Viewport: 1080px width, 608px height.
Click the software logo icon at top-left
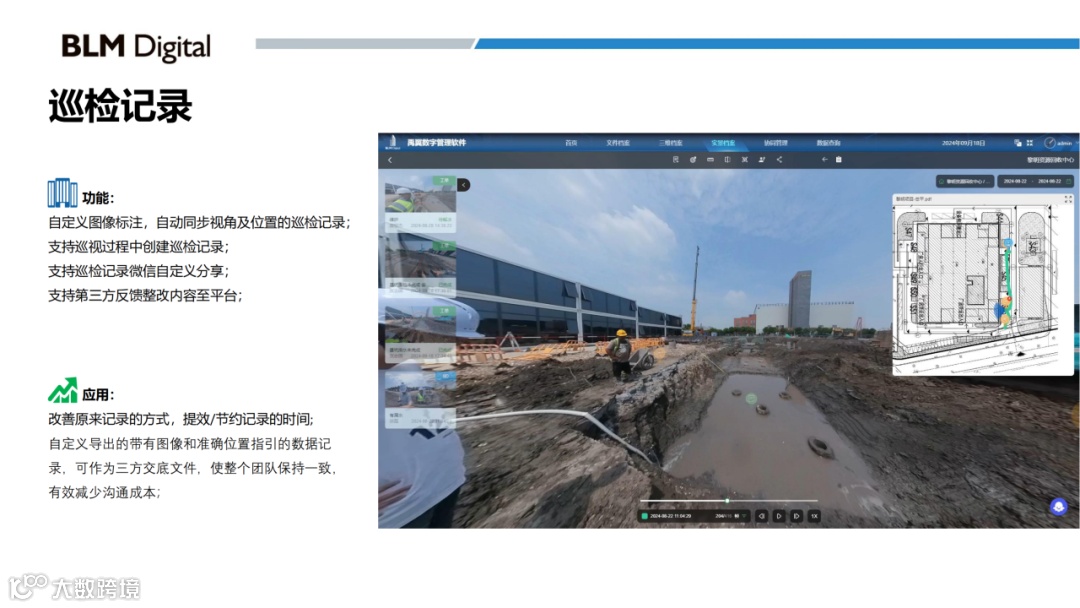pos(393,143)
